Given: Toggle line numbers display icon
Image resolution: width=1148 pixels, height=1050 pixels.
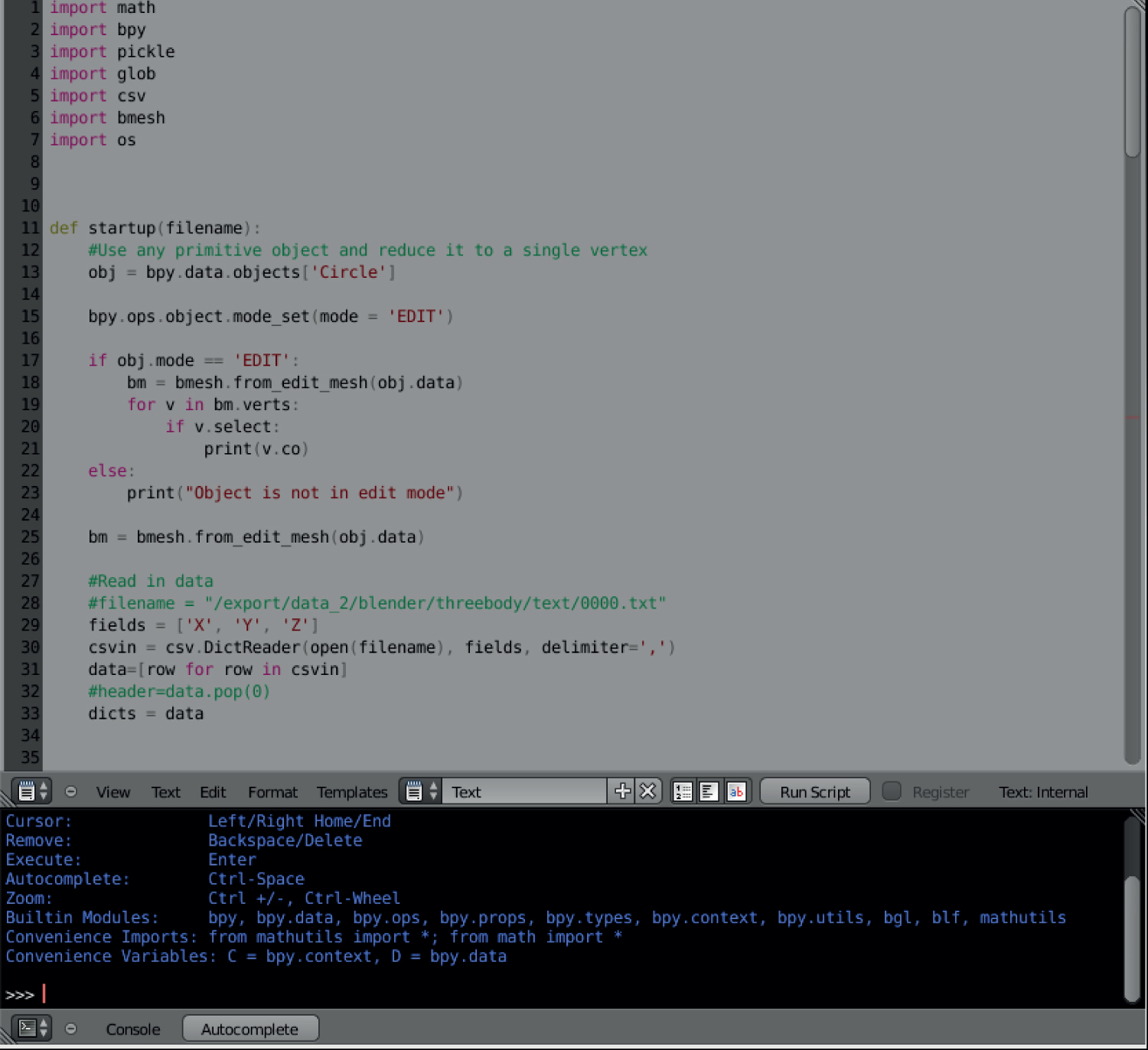Looking at the screenshot, I should (x=683, y=791).
